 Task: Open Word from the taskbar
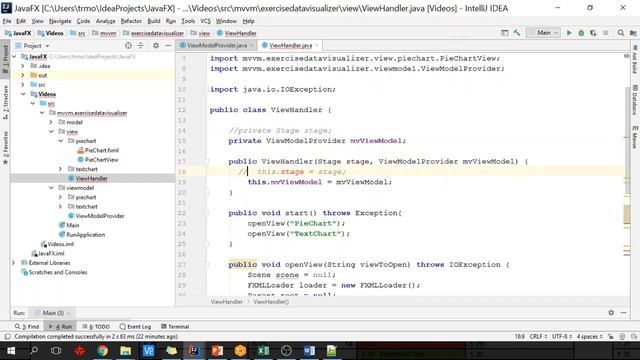click(x=309, y=351)
